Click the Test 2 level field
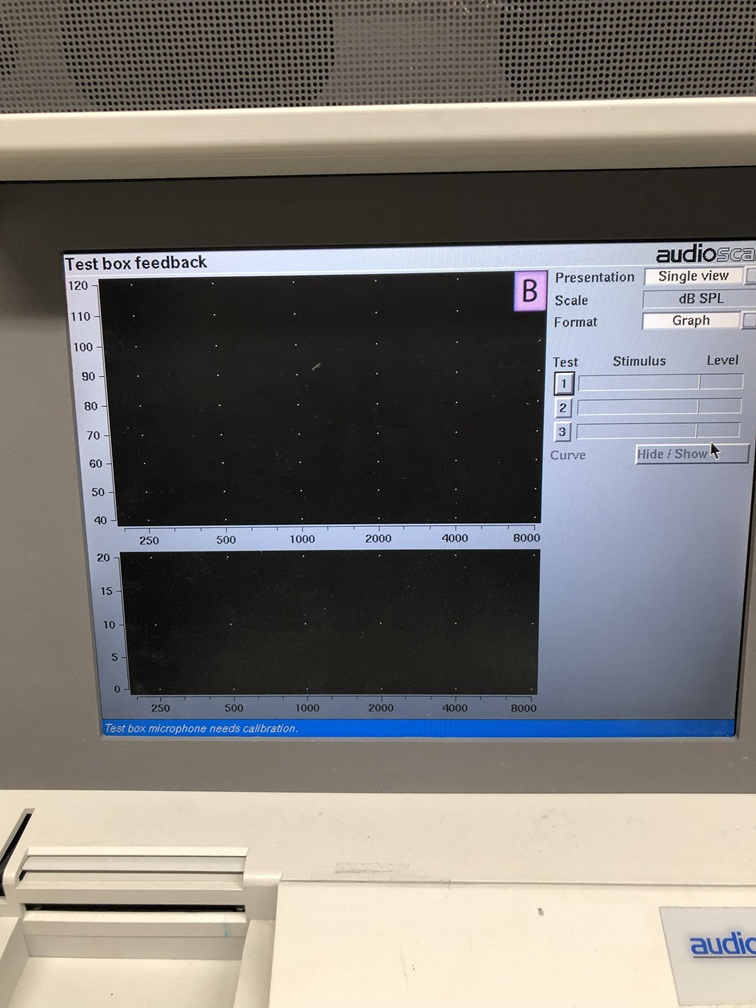Screen dimensions: 756x1008 [720, 407]
